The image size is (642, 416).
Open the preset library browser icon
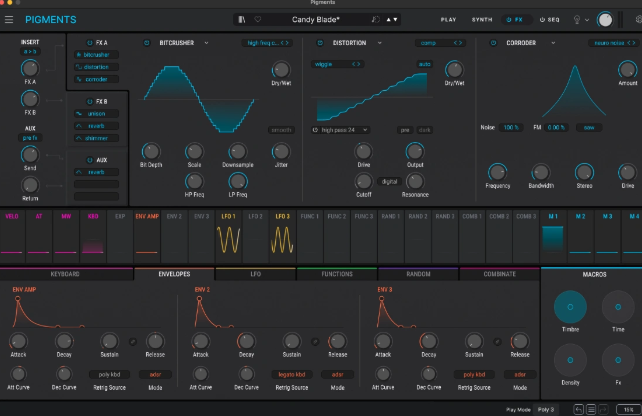[243, 19]
